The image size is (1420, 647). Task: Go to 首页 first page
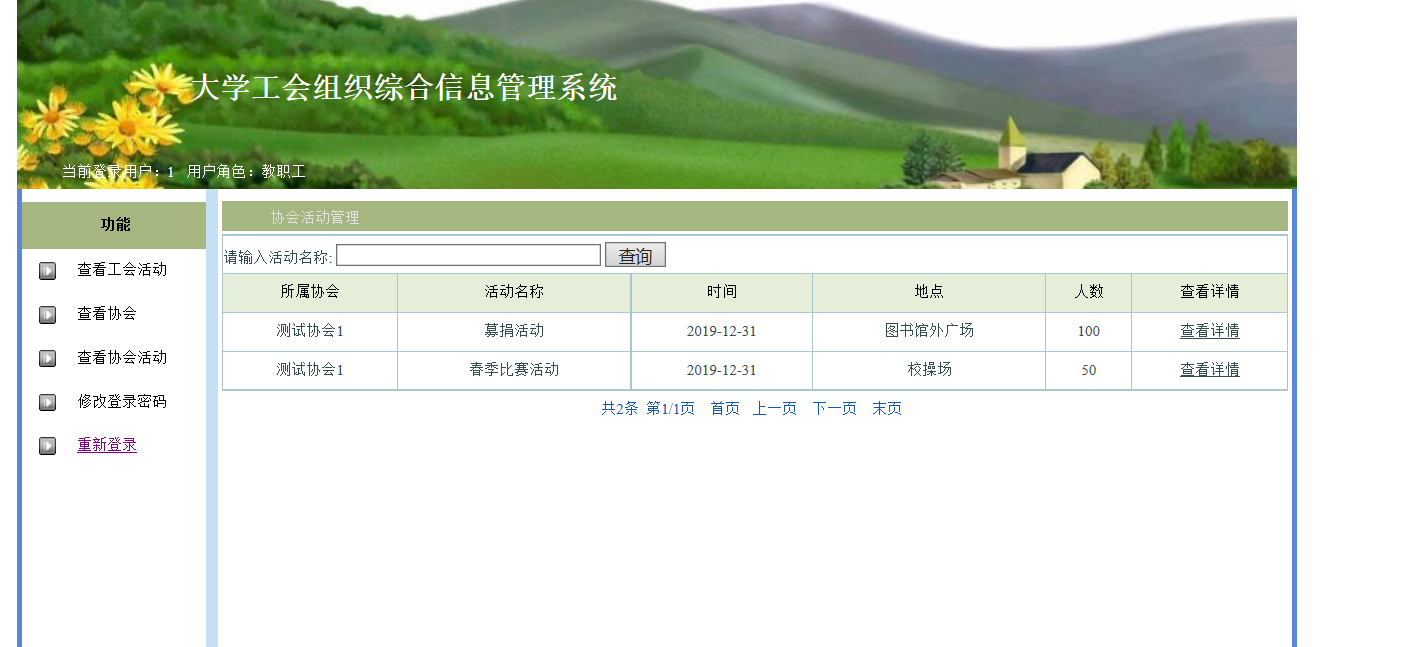725,408
